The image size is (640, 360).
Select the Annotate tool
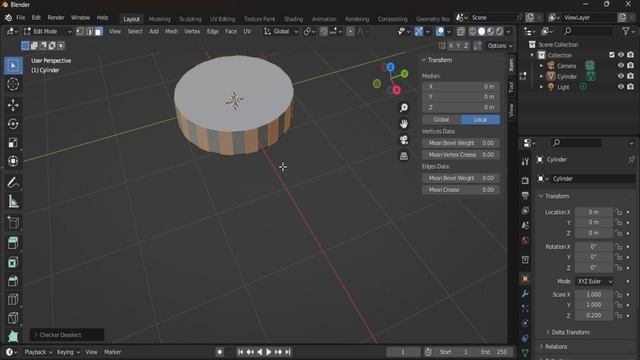[x=13, y=182]
